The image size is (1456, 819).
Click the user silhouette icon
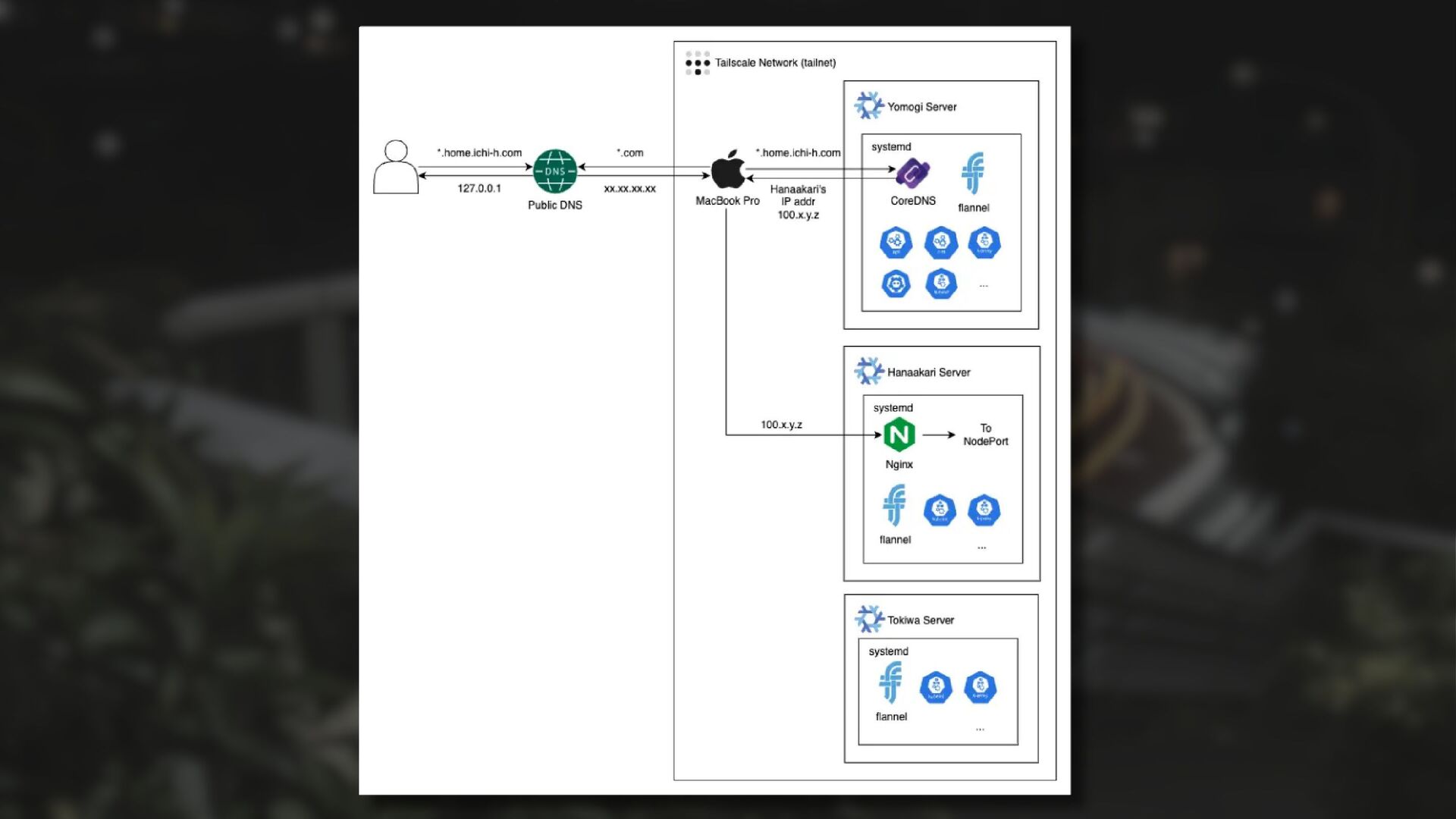tap(395, 168)
